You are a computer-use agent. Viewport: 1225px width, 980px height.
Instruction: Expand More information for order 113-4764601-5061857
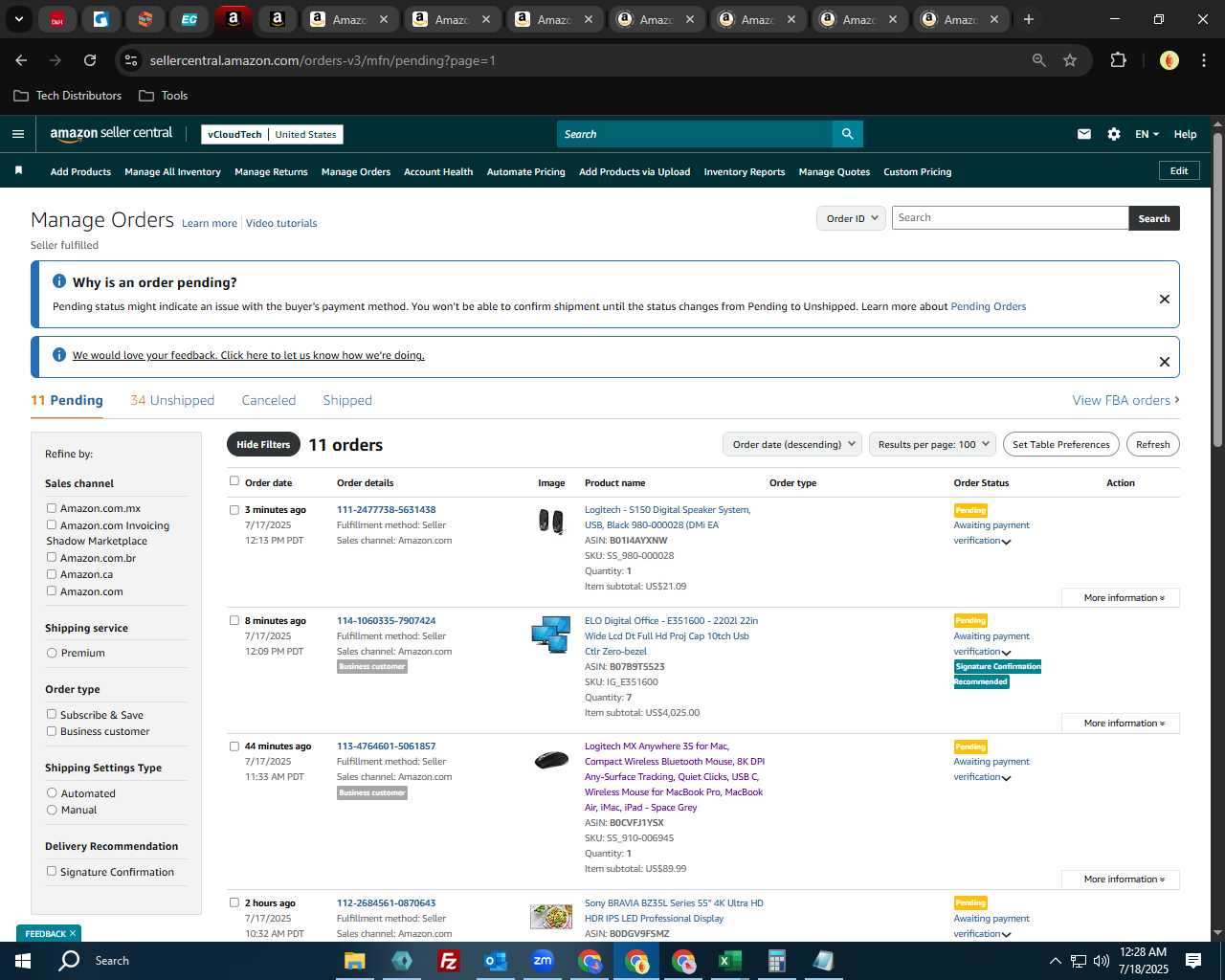click(1120, 879)
